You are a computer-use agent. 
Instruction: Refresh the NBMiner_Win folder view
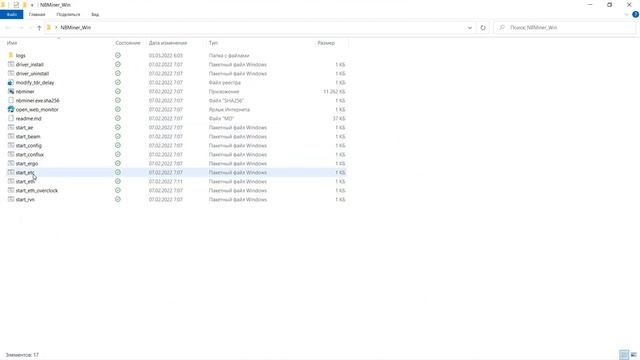[x=483, y=28]
